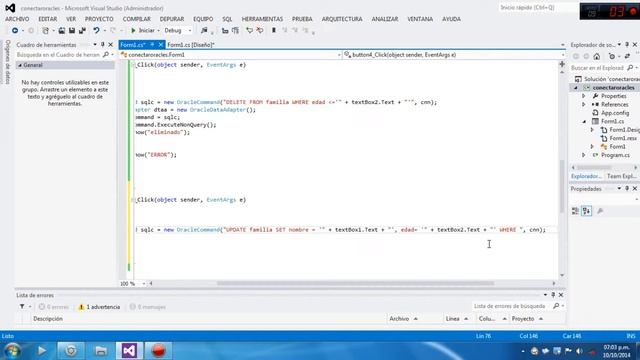Click the New Project toolbar icon

click(x=46, y=31)
